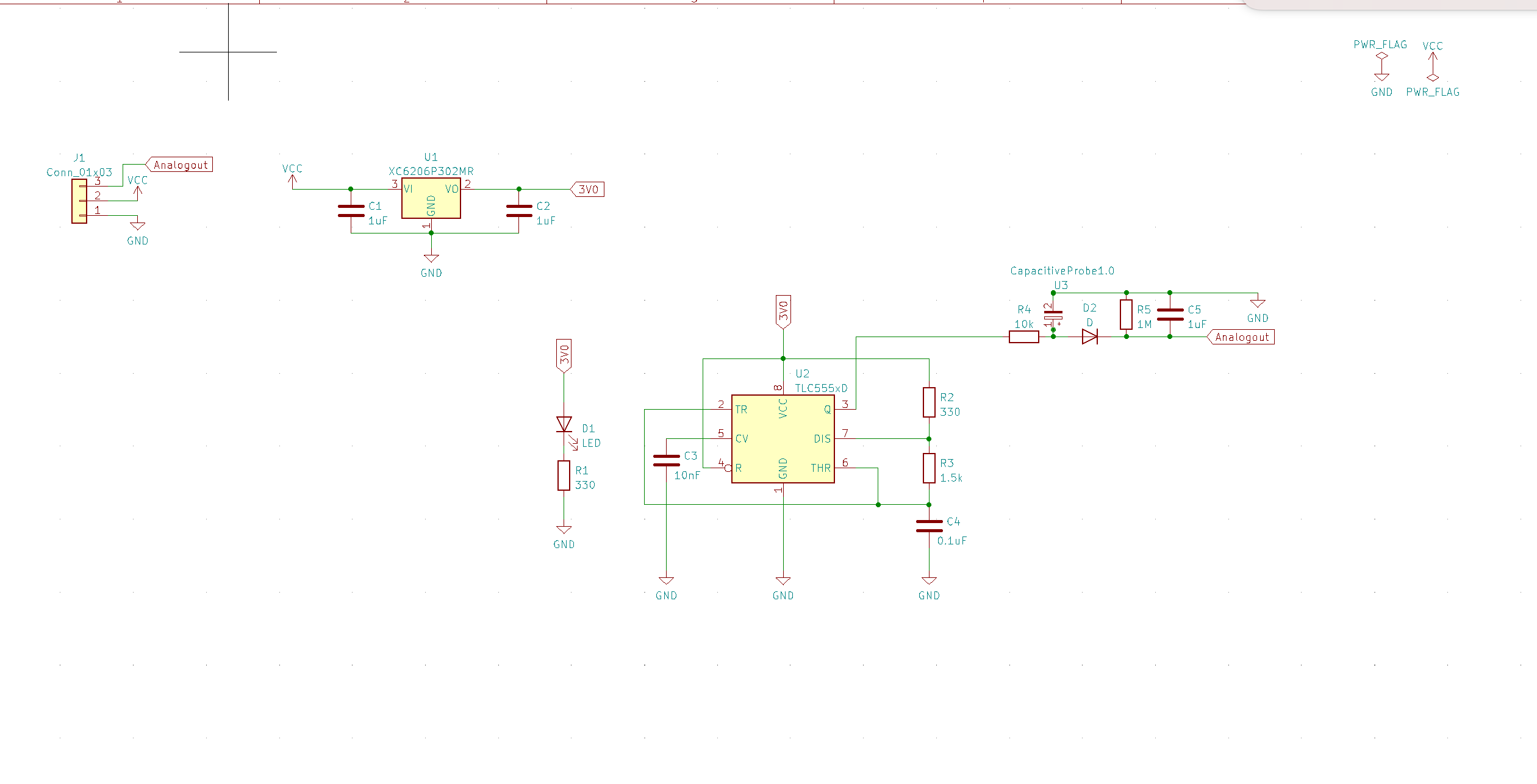Viewport: 1537px width, 784px height.
Task: Click the 'Conn_01x03' value text
Action: [x=79, y=173]
